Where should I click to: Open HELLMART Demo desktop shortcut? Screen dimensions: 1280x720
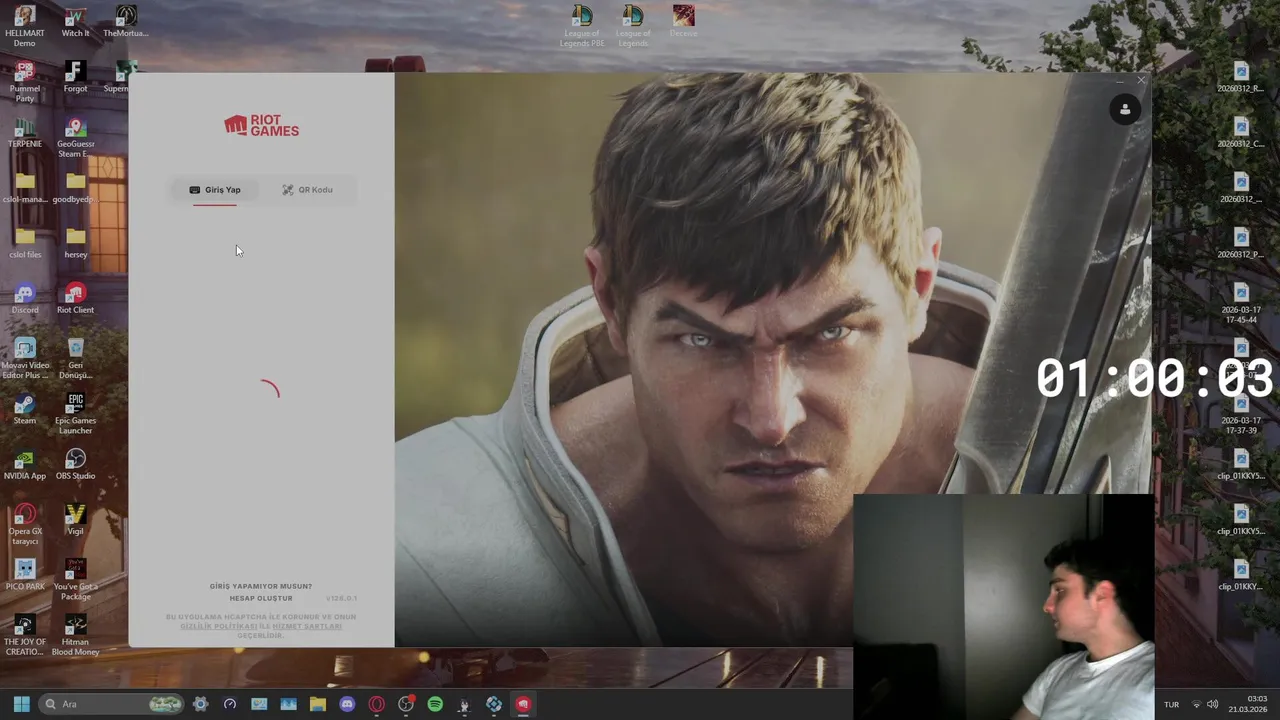point(25,27)
